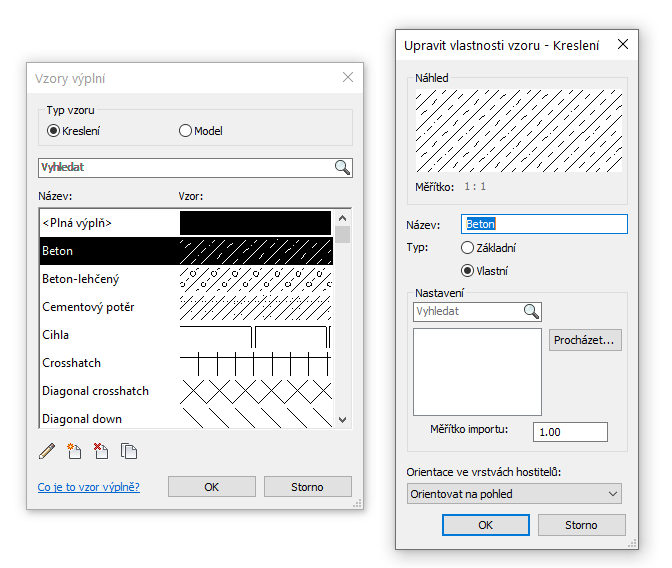Click the delete fill pattern icon
Screen dimensions: 672x568
click(x=101, y=451)
